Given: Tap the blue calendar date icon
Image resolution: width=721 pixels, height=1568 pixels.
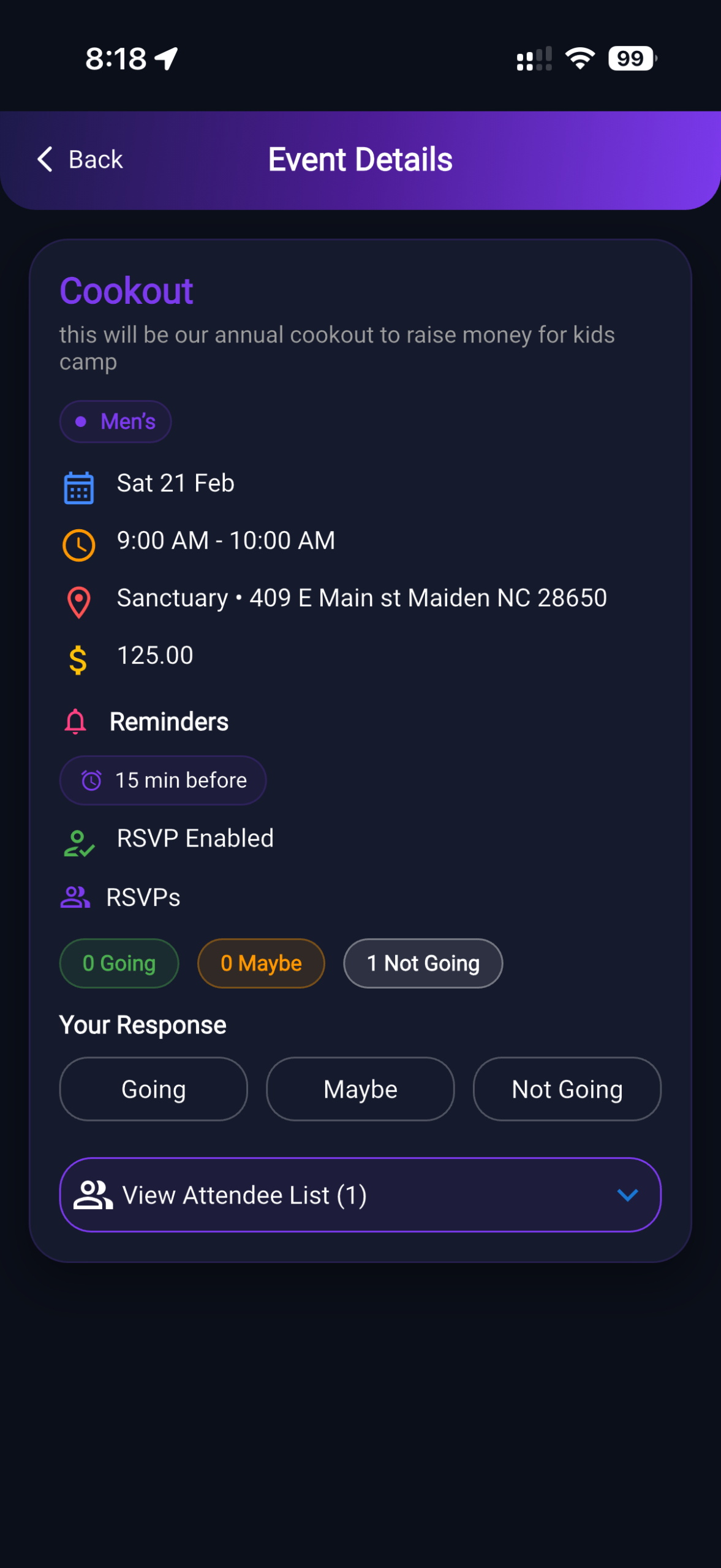Looking at the screenshot, I should [x=78, y=488].
